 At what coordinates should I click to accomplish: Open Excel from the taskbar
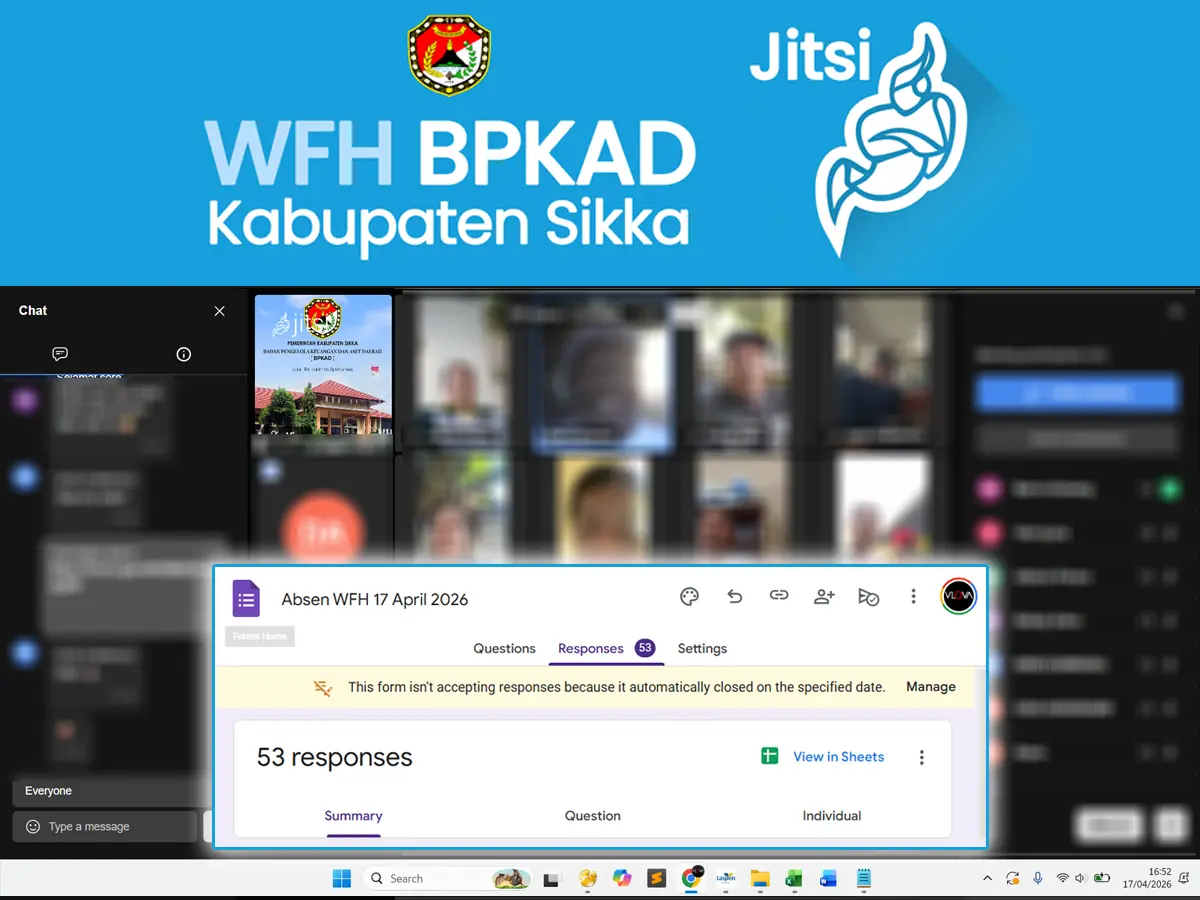click(794, 878)
